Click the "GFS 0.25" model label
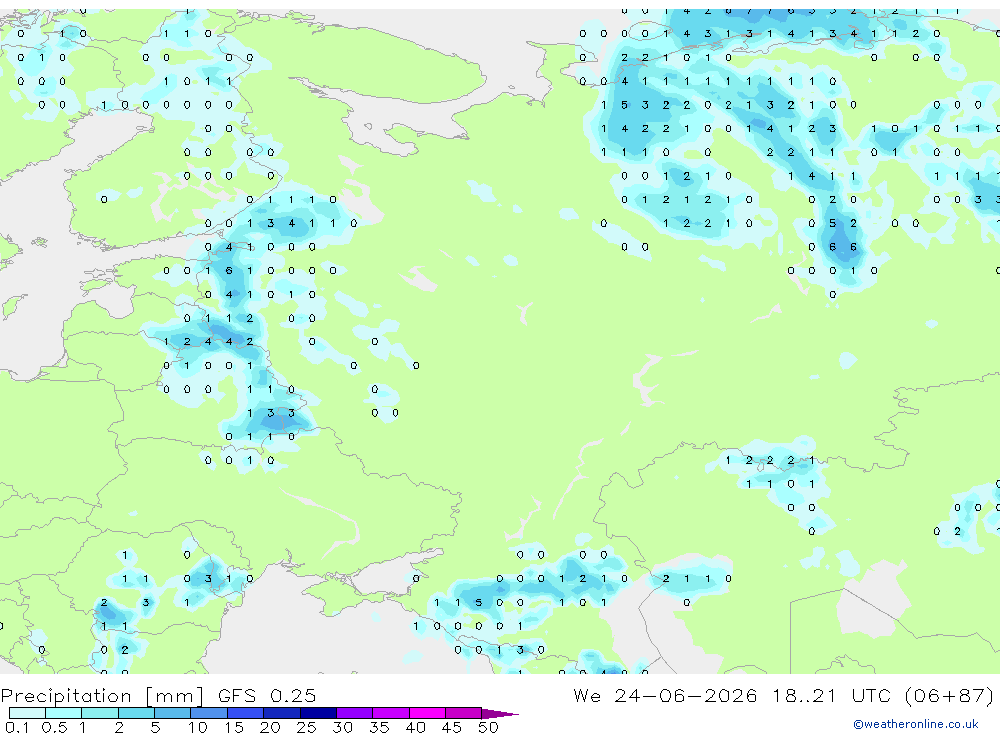This screenshot has height=733, width=1000. pos(267,695)
